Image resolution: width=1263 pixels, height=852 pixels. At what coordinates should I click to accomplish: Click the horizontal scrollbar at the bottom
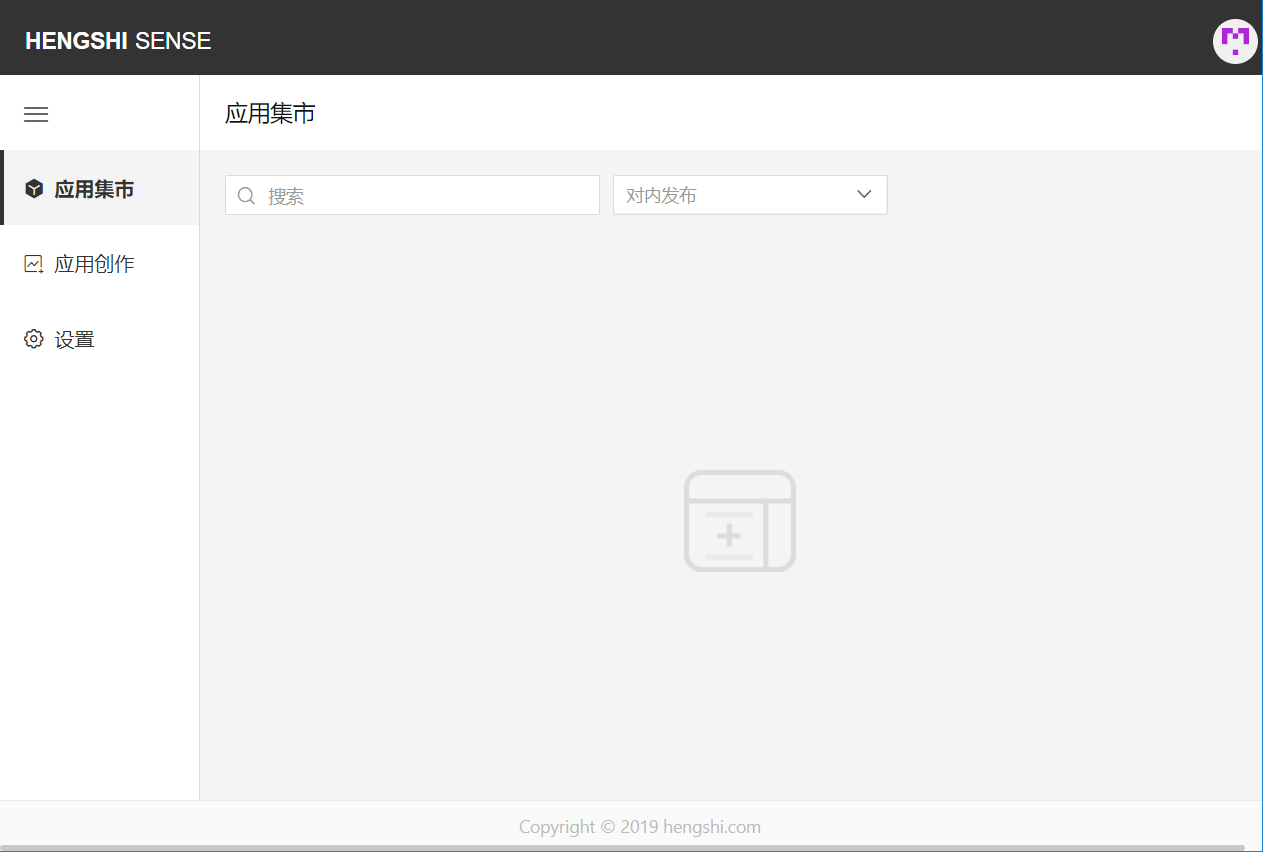tap(622, 848)
